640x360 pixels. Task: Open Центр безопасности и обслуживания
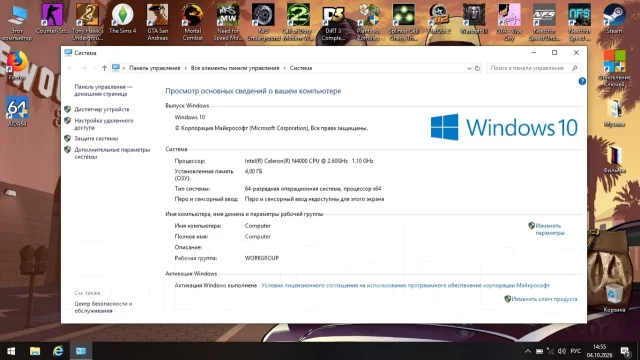(x=103, y=307)
